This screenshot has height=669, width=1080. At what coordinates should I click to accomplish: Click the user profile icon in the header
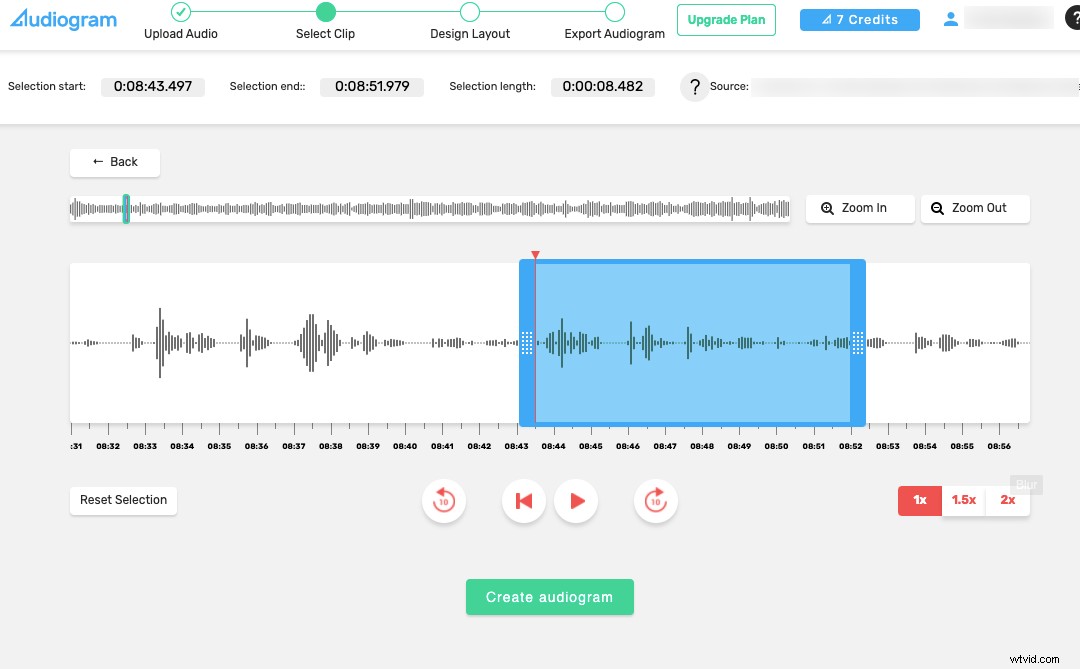[x=950, y=17]
